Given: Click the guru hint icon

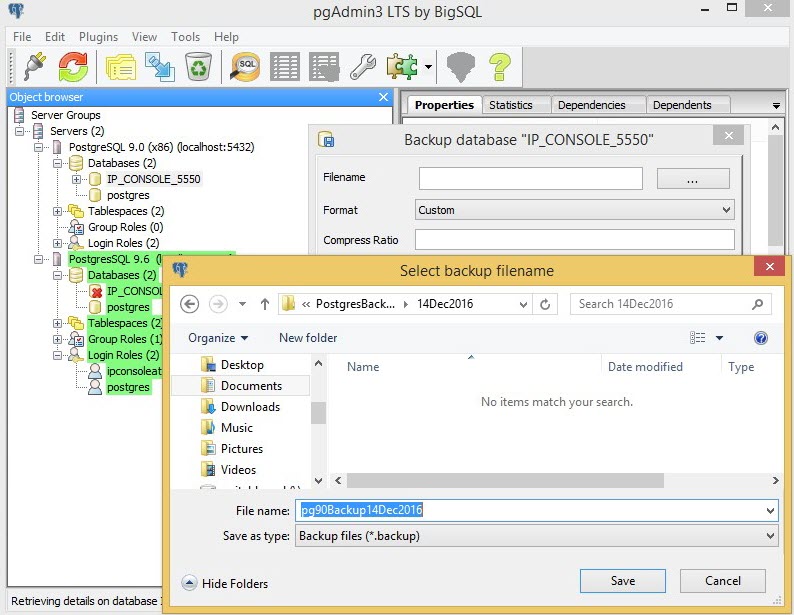Looking at the screenshot, I should [461, 67].
